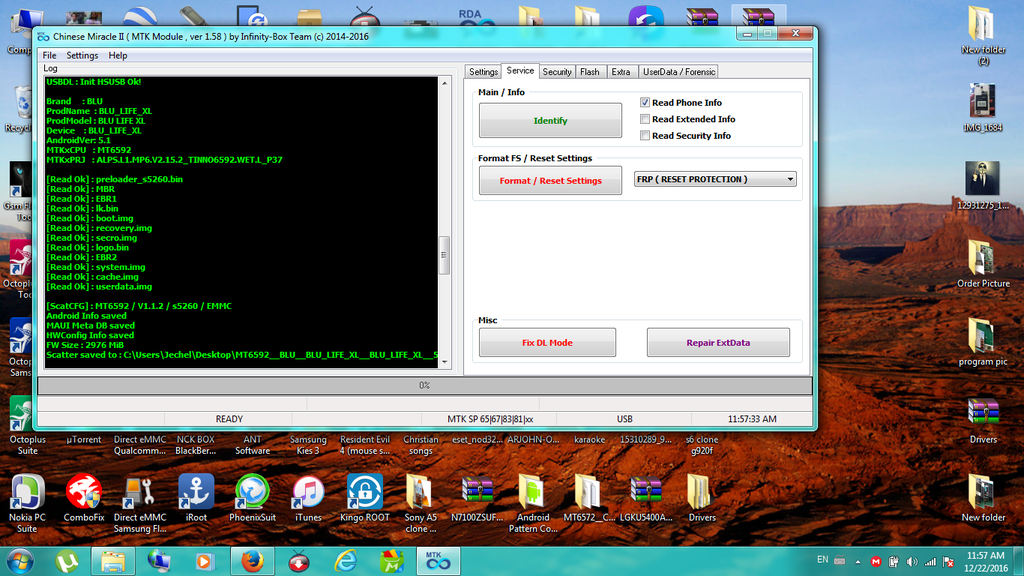
Task: Open iTunes desktop shortcut
Action: click(308, 493)
